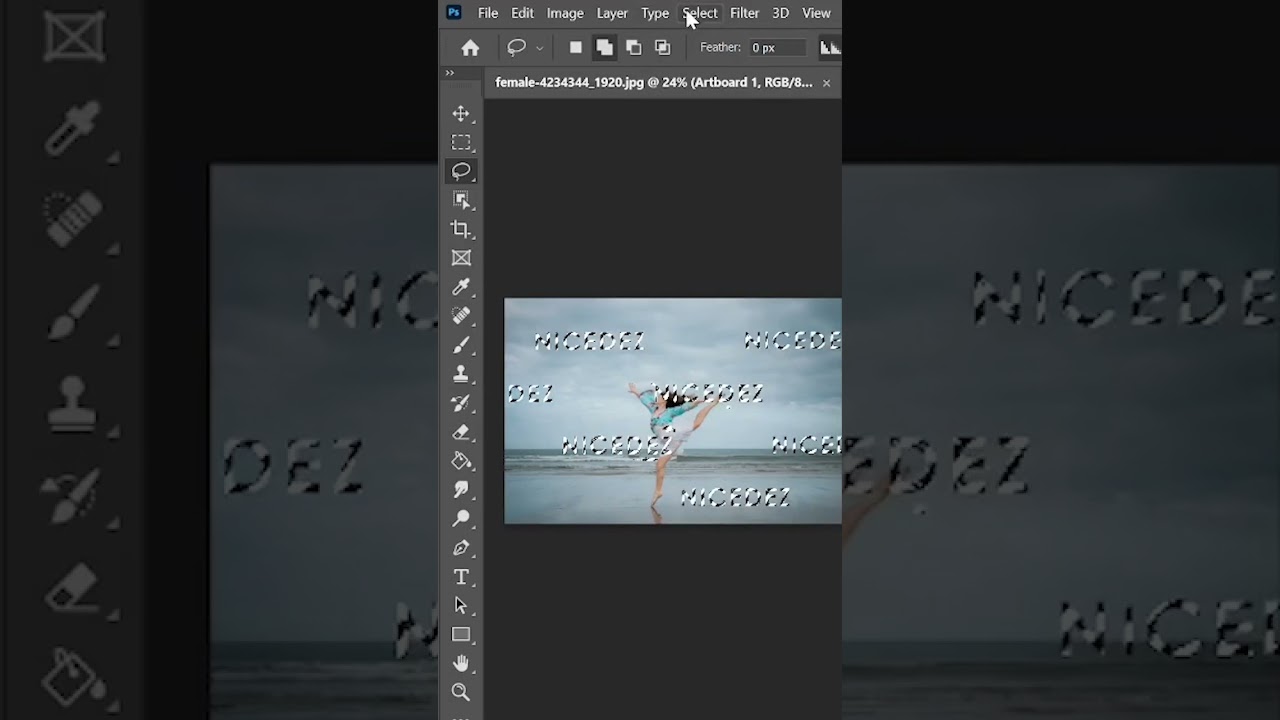Viewport: 1280px width, 720px height.
Task: Select the Zoom magnifier tool
Action: 461,692
